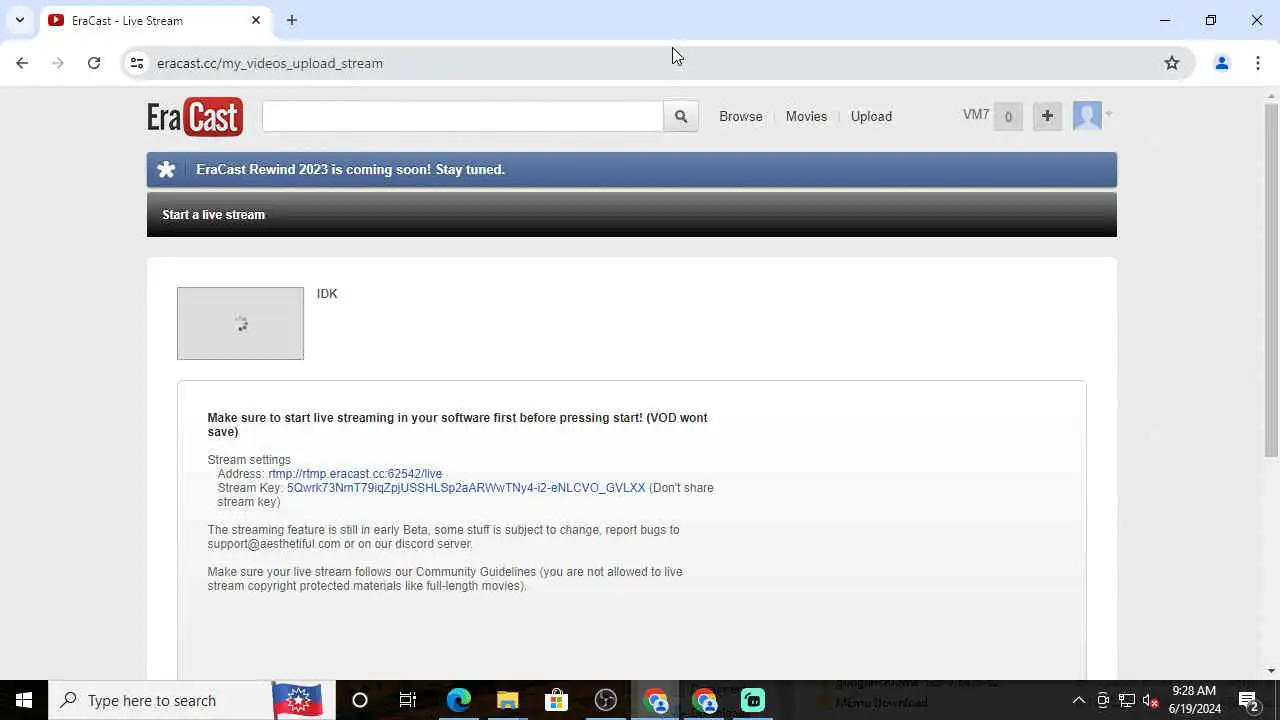Open Cortana from the taskbar
Image resolution: width=1280 pixels, height=720 pixels.
click(360, 700)
